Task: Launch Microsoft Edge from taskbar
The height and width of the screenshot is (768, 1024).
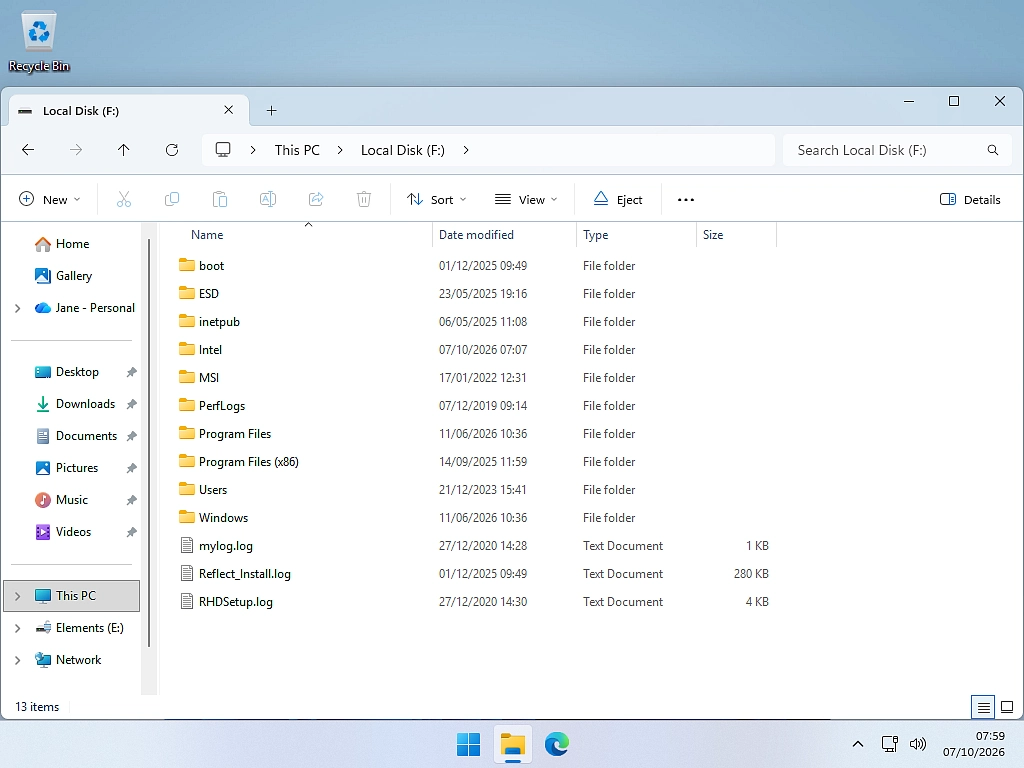Action: click(556, 744)
